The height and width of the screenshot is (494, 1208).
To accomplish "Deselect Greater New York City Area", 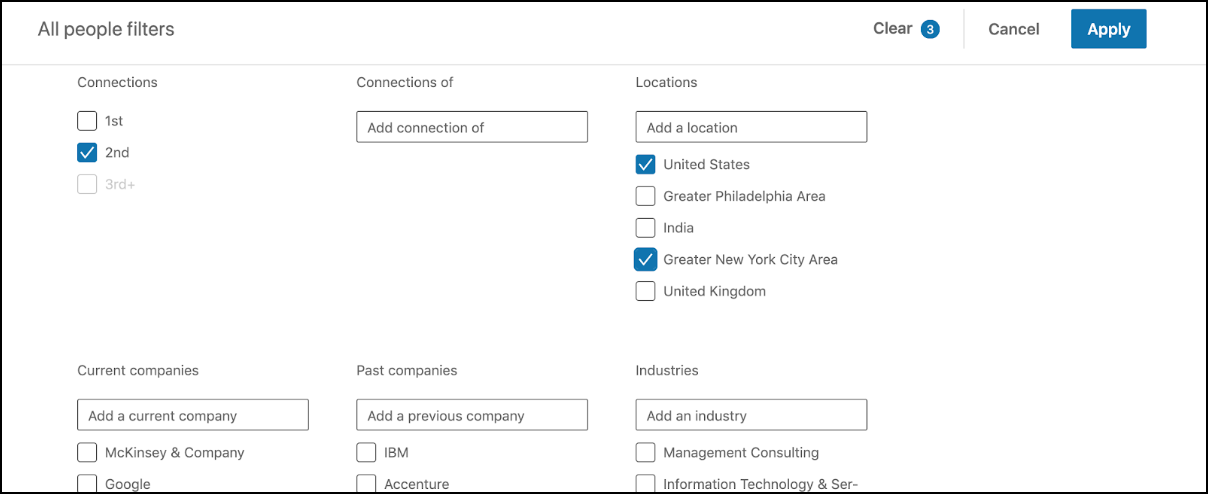I will click(x=646, y=260).
